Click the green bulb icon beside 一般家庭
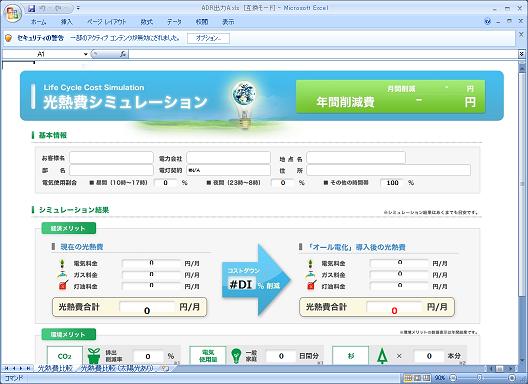528x384 pixels. click(236, 356)
